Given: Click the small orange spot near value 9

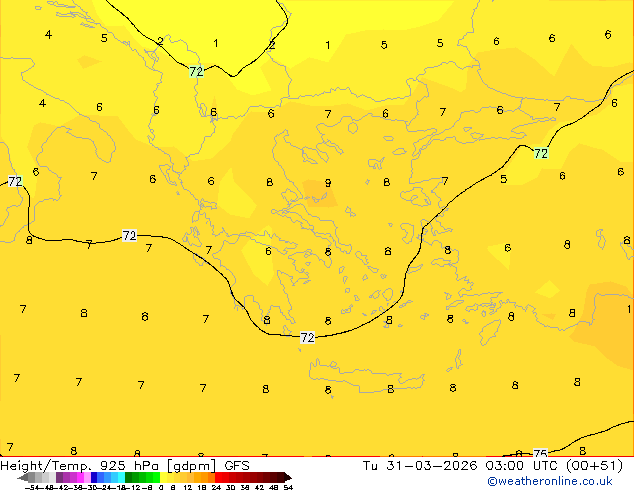Looking at the screenshot, I should click(x=315, y=187).
